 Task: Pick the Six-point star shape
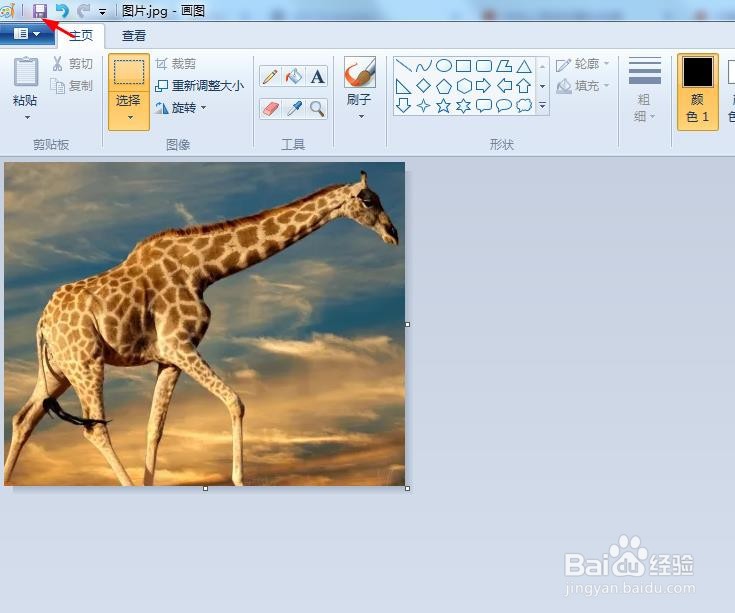(x=464, y=105)
